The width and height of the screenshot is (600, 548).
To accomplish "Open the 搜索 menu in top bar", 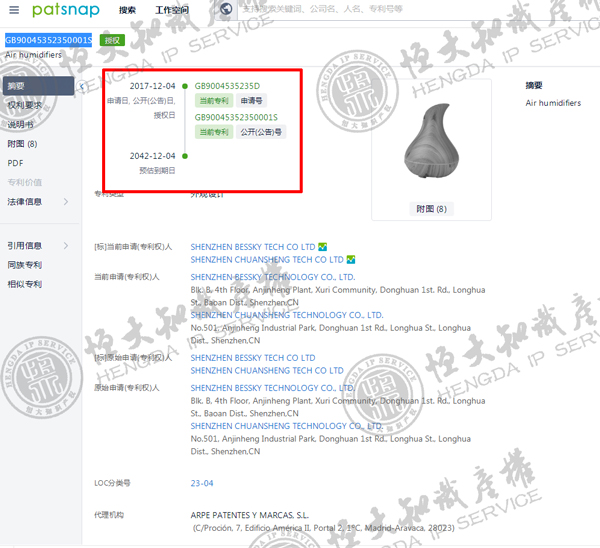I will [x=127, y=10].
